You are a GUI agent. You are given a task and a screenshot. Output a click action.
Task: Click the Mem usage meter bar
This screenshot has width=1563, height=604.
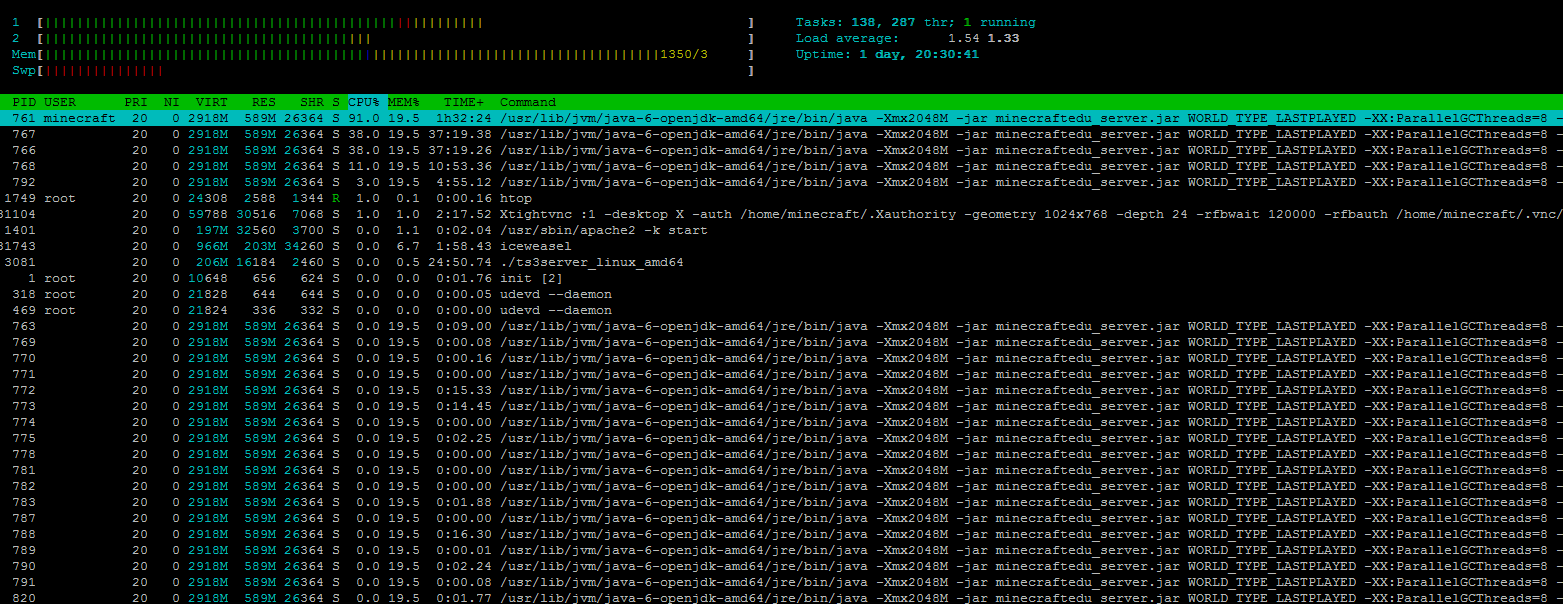[x=395, y=54]
